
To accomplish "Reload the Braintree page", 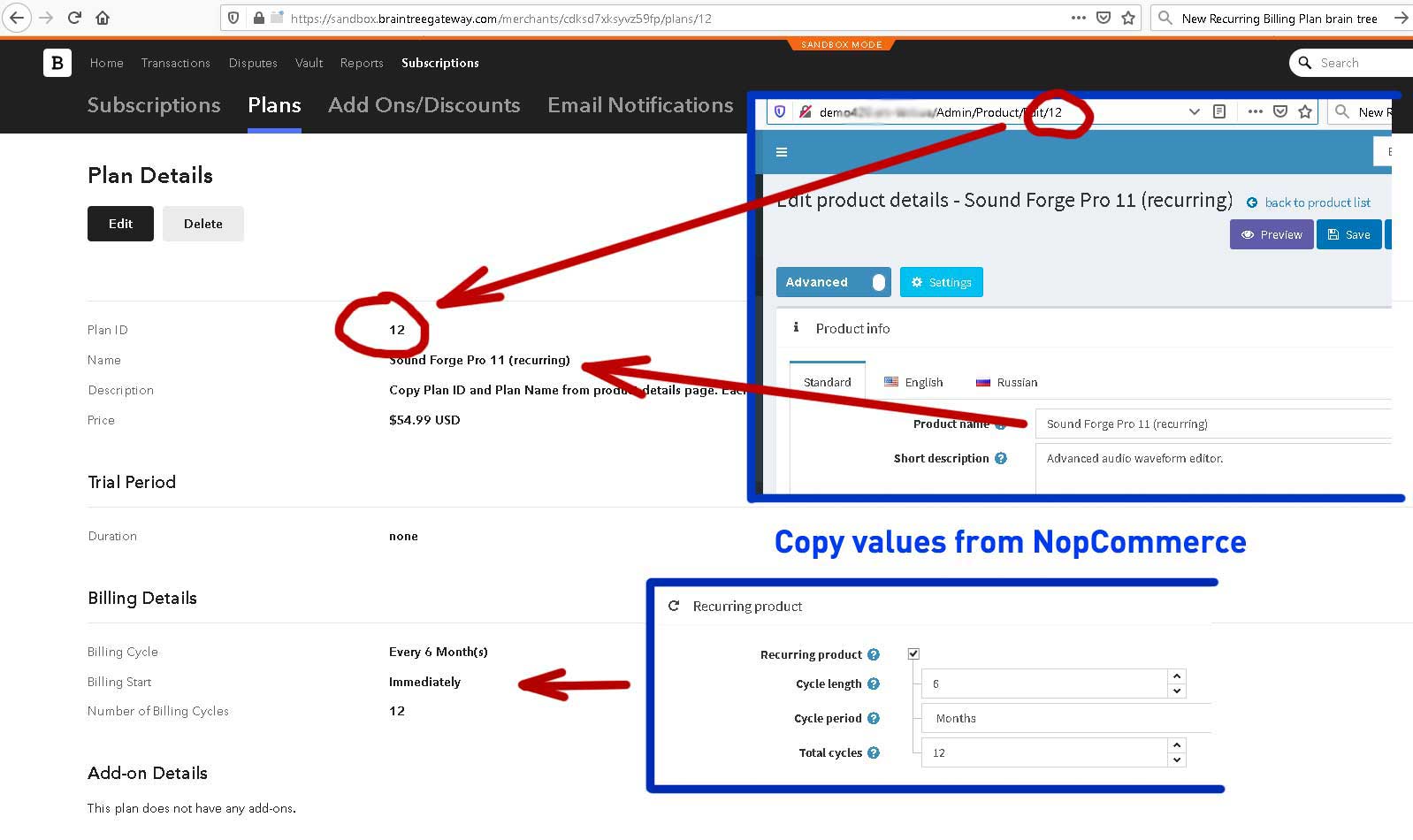I will [74, 18].
